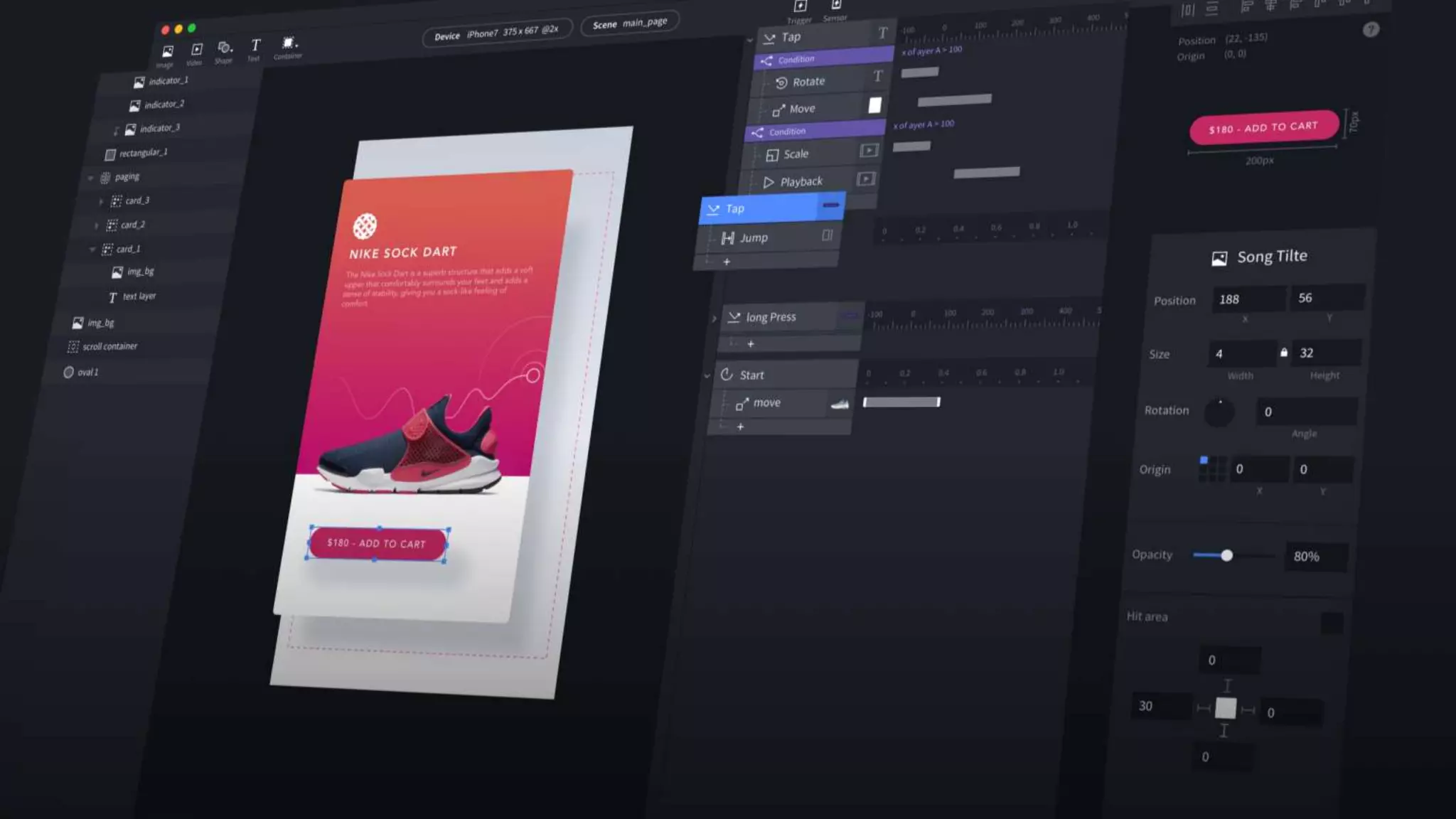Click the Position X input field
Viewport: 1456px width, 819px height.
pos(1248,299)
